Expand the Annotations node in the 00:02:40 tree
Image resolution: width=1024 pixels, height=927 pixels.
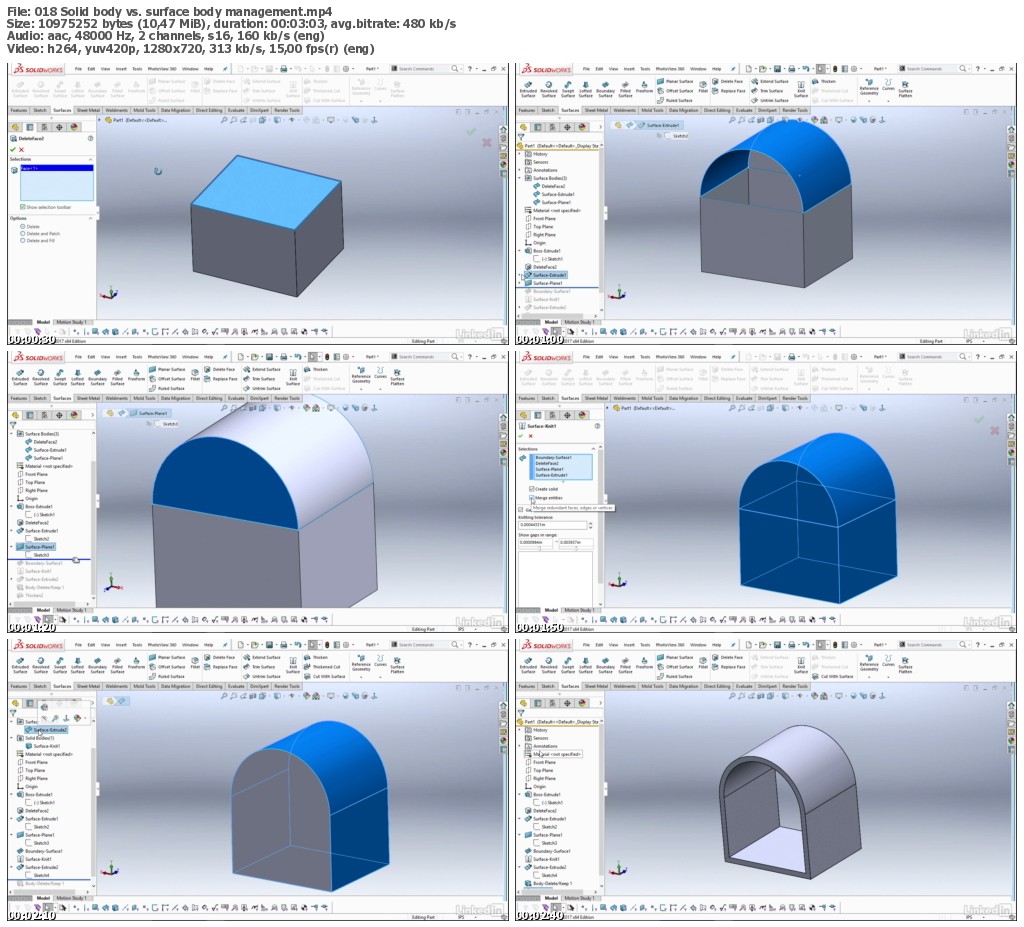click(520, 746)
